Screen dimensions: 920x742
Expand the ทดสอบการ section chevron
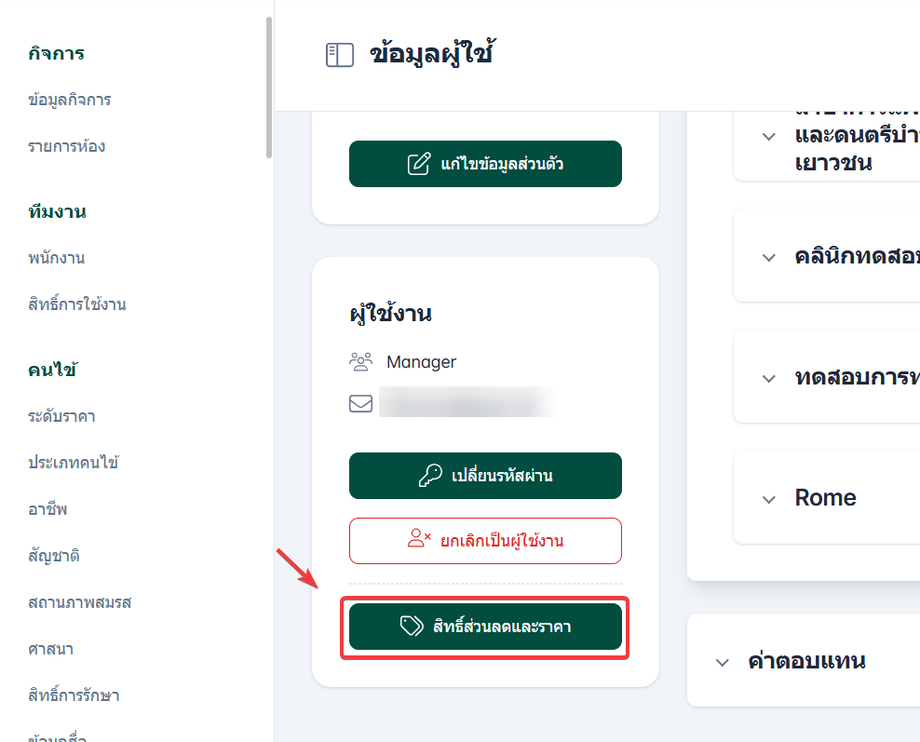pos(768,378)
